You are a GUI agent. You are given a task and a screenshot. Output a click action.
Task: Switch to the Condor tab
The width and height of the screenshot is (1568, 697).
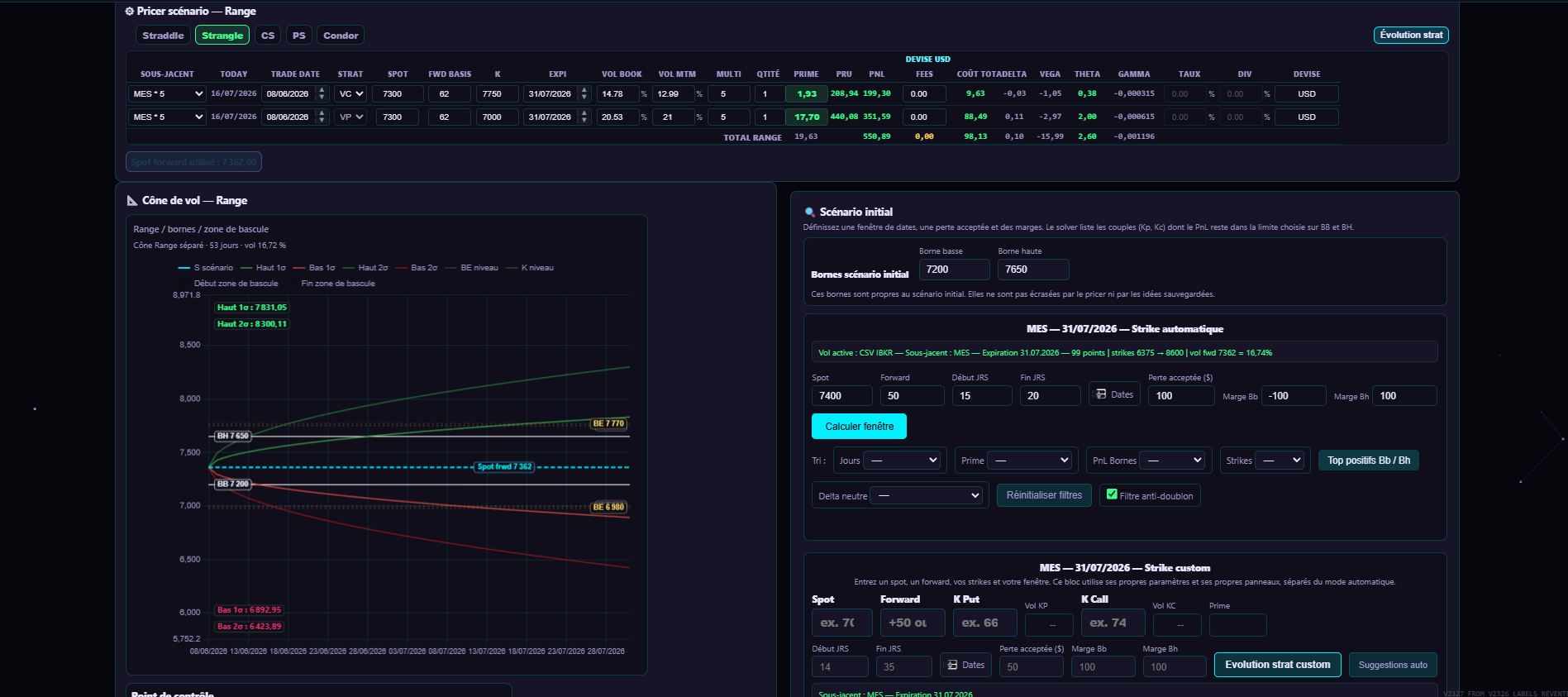point(341,36)
